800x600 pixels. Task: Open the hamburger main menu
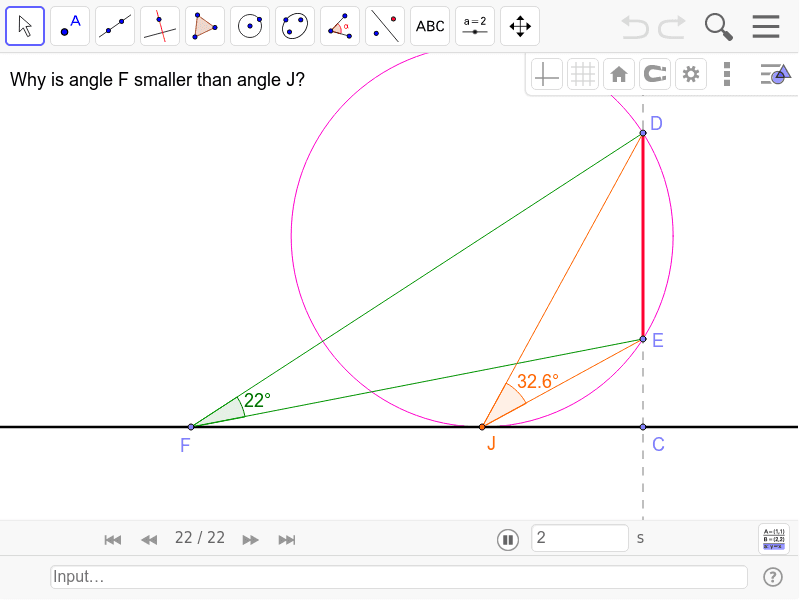[766, 26]
